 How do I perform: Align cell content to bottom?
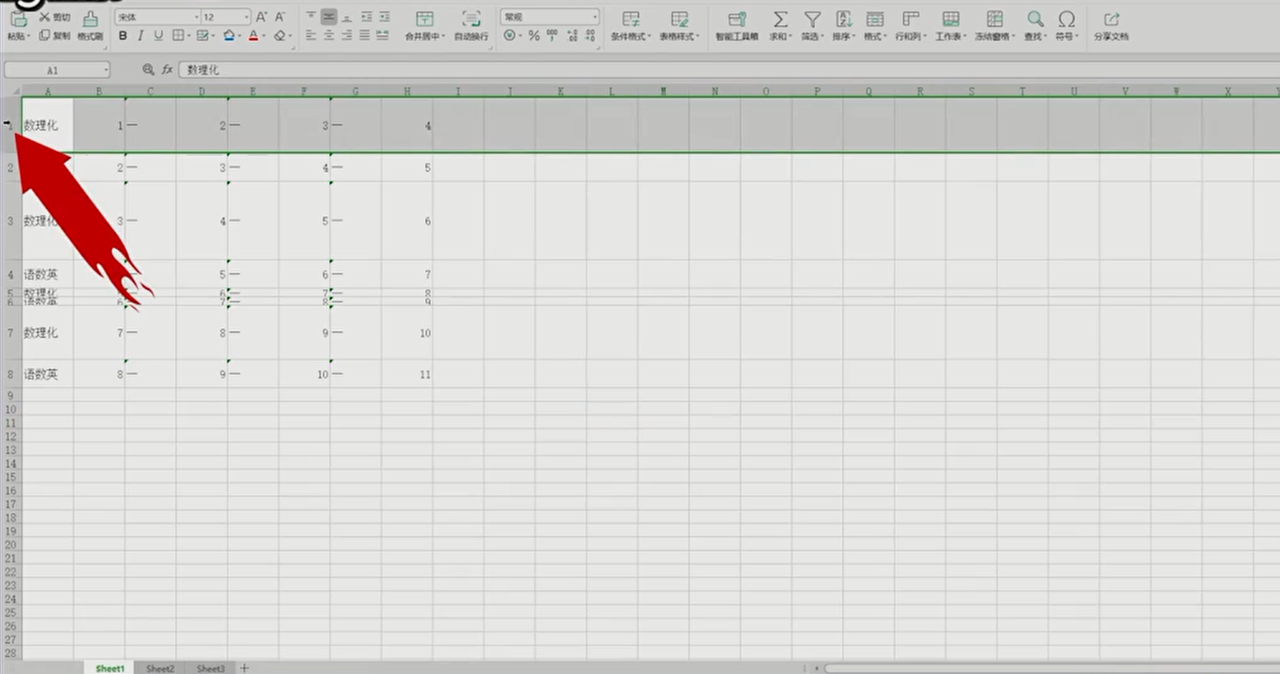tap(347, 17)
